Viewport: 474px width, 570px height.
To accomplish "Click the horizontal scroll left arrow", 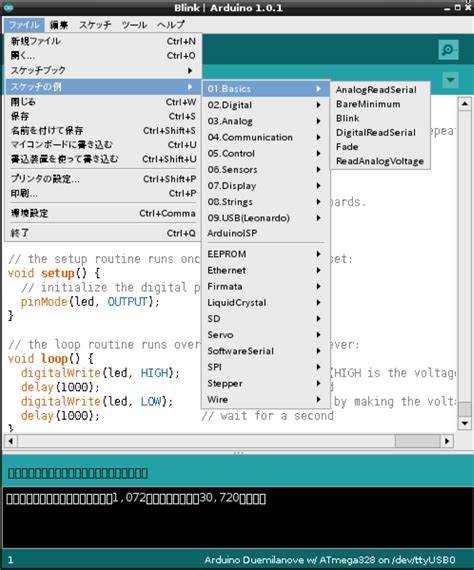I will point(11,441).
